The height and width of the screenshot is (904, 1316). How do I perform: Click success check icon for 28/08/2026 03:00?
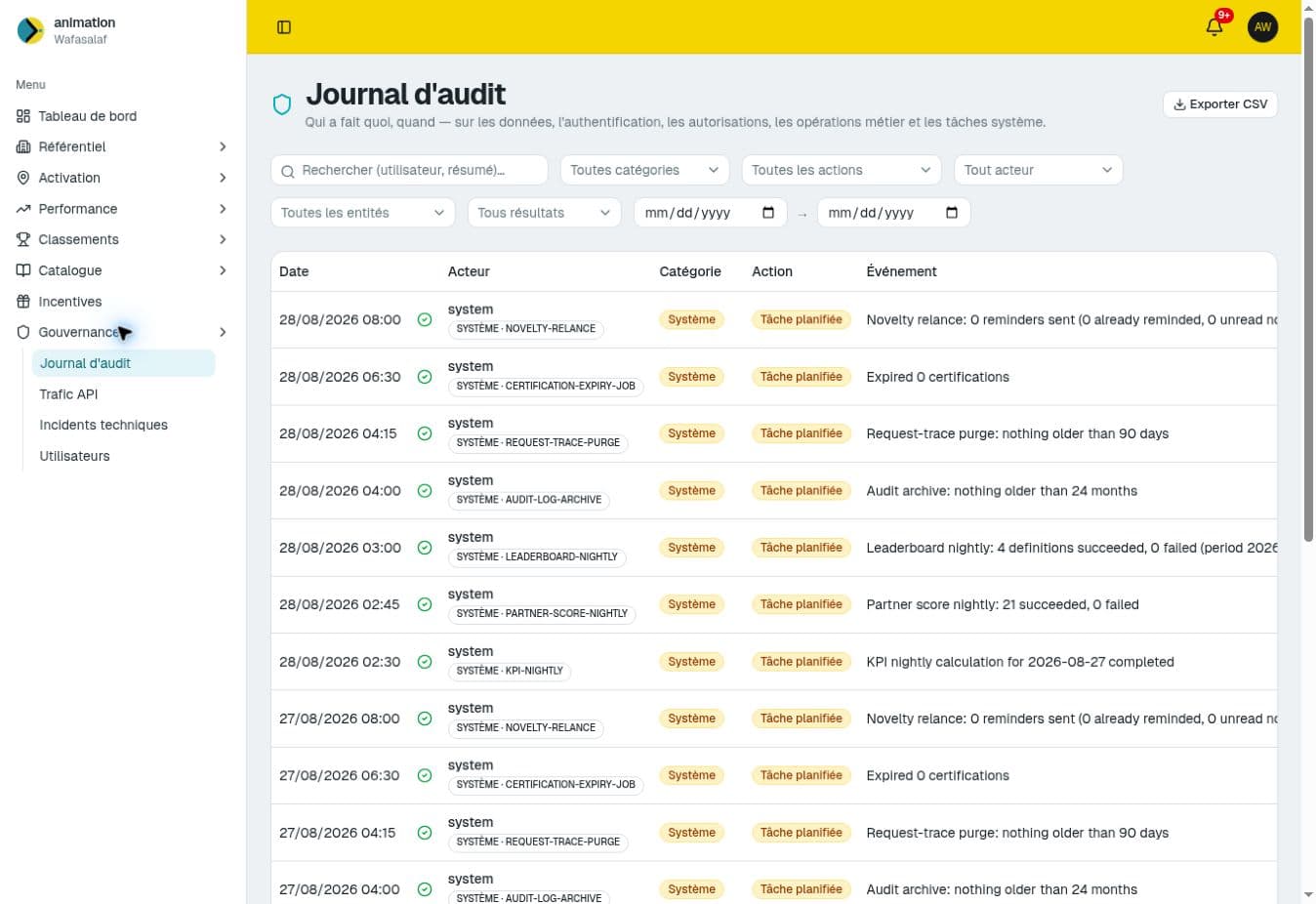point(425,548)
